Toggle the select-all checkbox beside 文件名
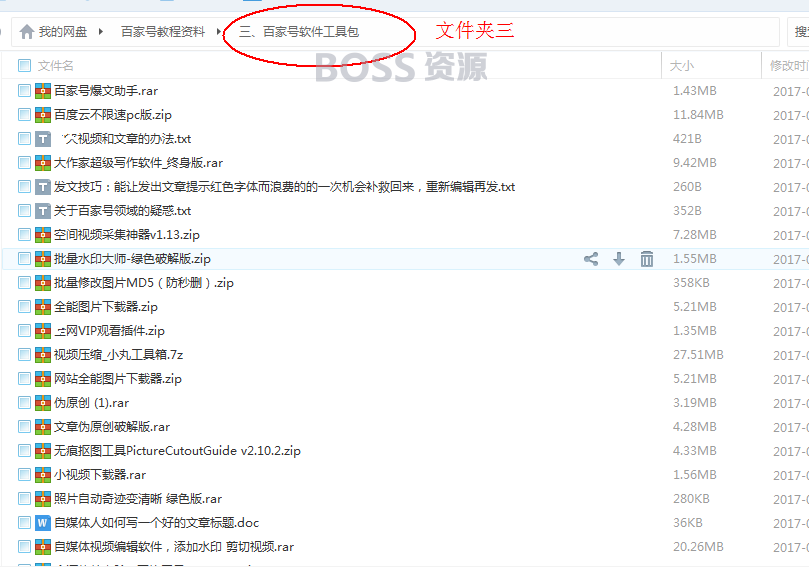The width and height of the screenshot is (809, 580). coord(24,66)
